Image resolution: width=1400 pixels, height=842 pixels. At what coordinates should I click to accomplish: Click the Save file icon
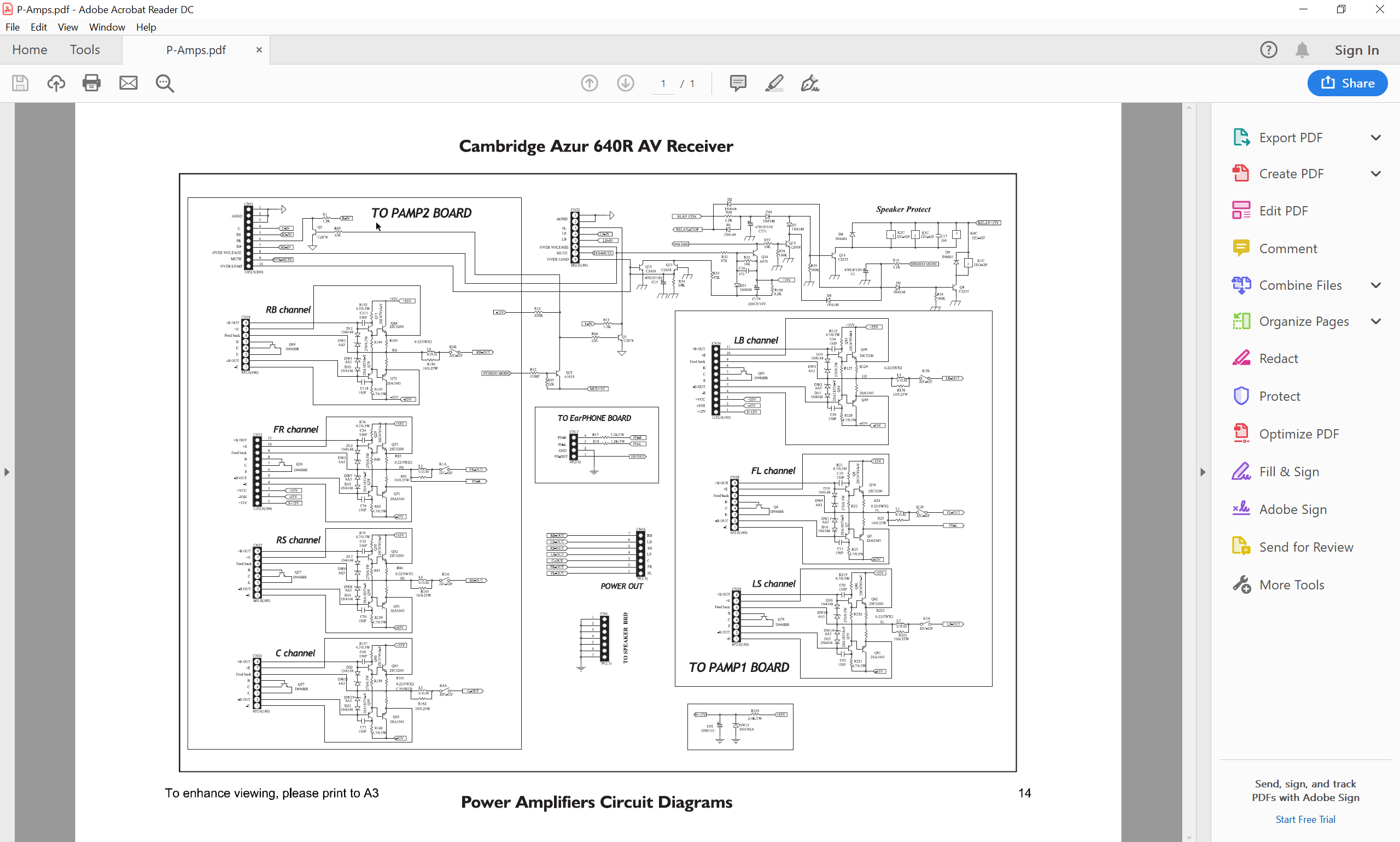[20, 84]
